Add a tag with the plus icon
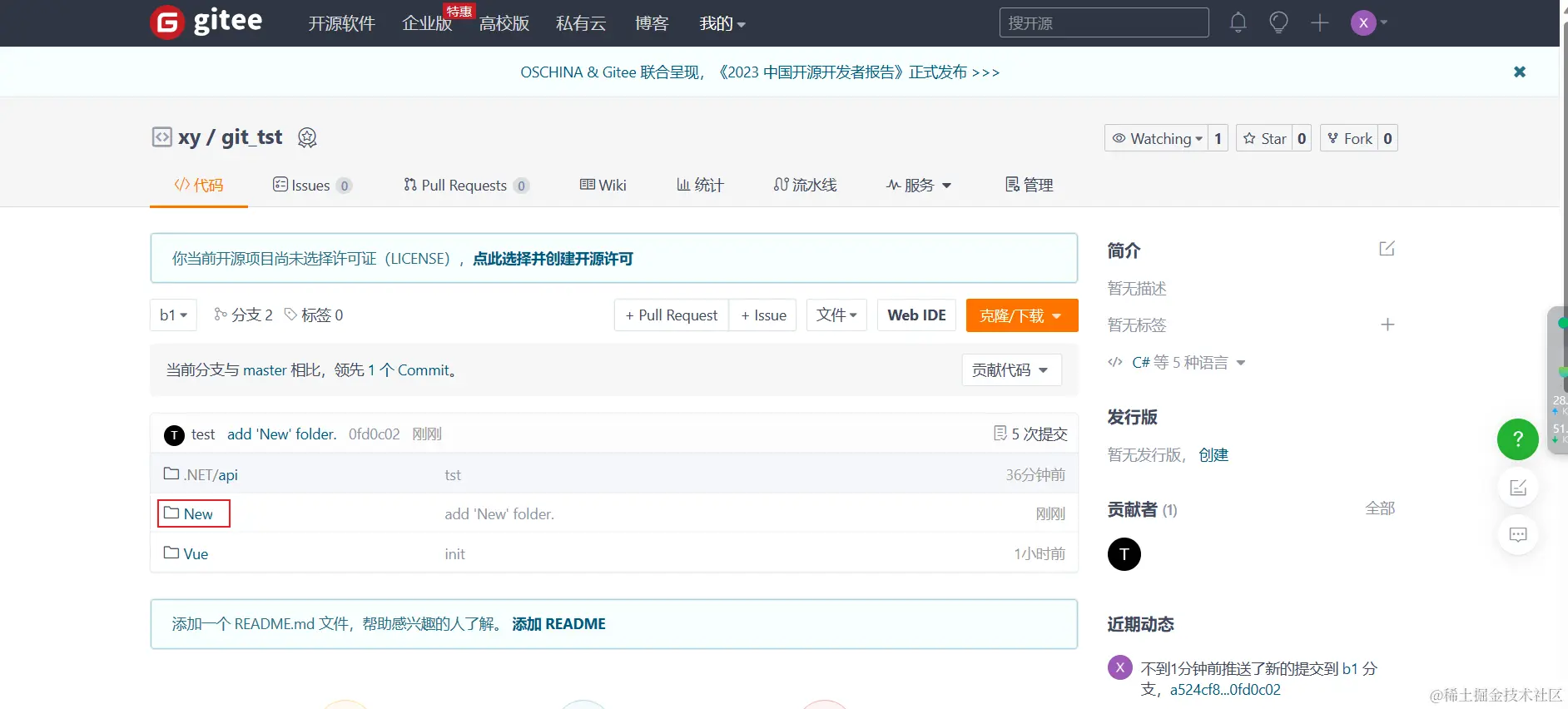The image size is (1568, 709). point(1387,325)
